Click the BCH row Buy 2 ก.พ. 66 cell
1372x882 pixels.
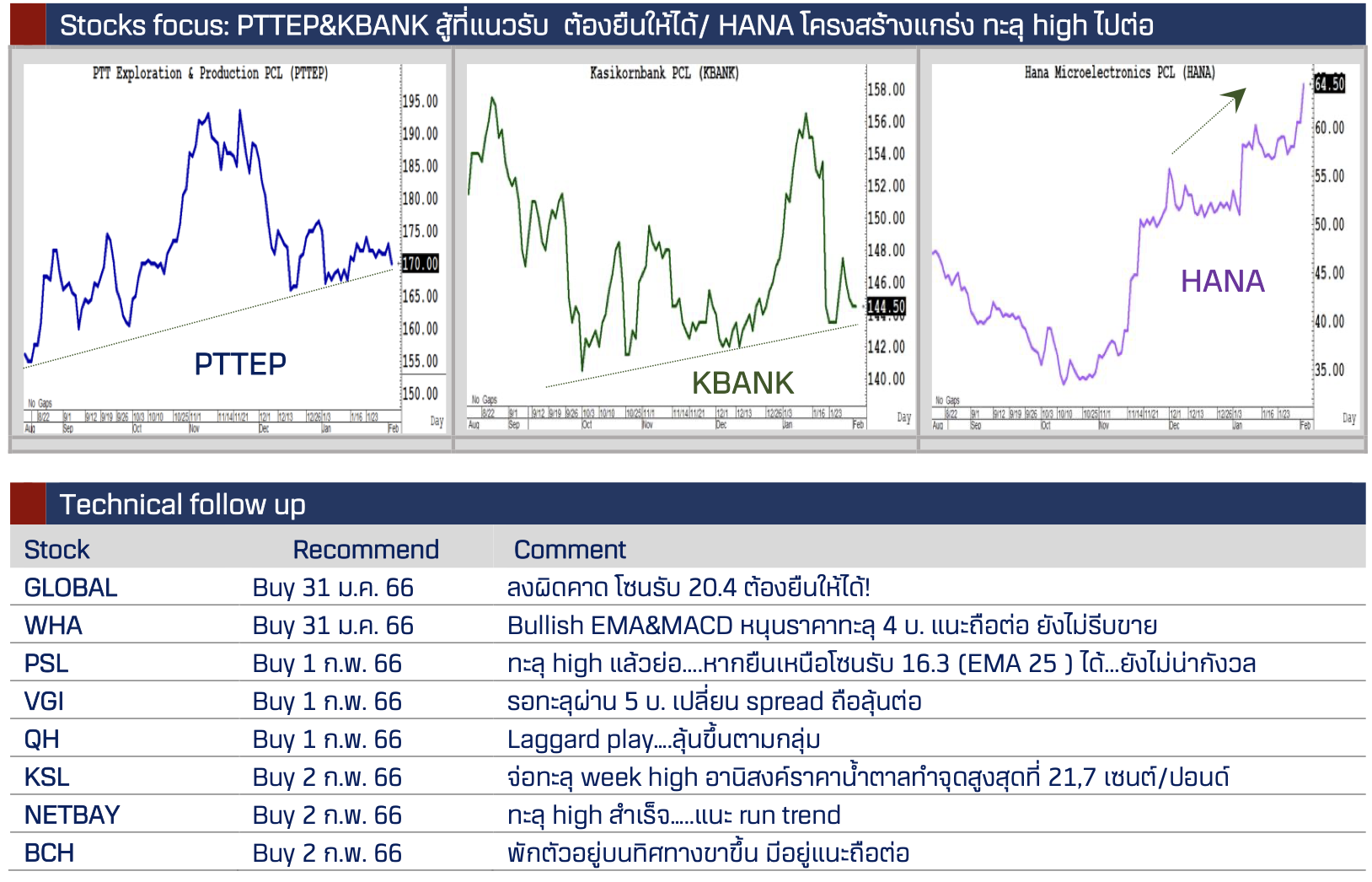(x=327, y=853)
